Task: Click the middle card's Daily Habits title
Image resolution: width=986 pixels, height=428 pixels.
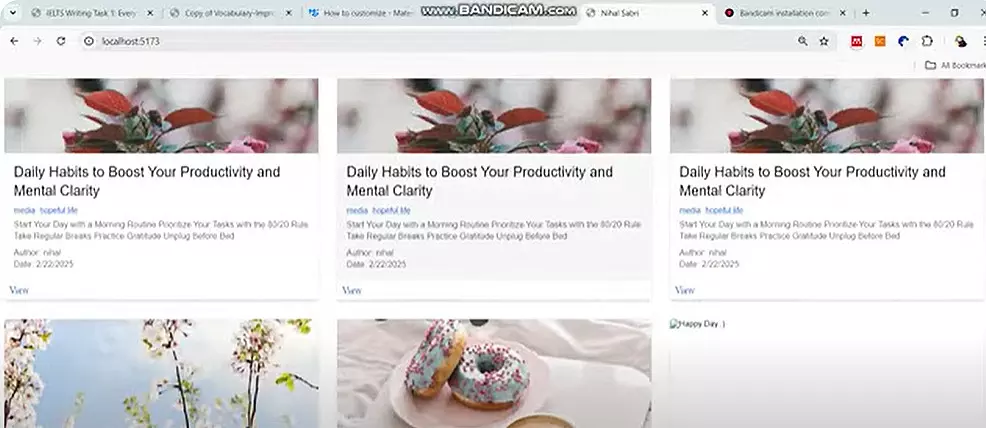Action: [x=480, y=181]
